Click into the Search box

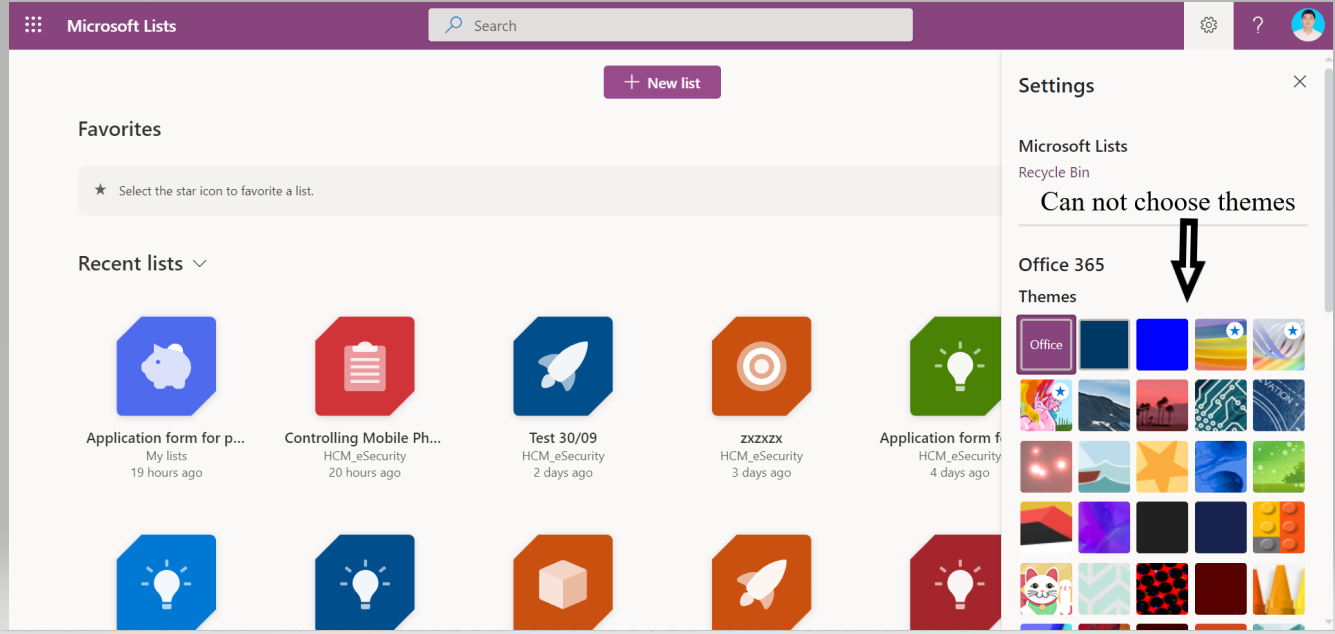[x=670, y=25]
